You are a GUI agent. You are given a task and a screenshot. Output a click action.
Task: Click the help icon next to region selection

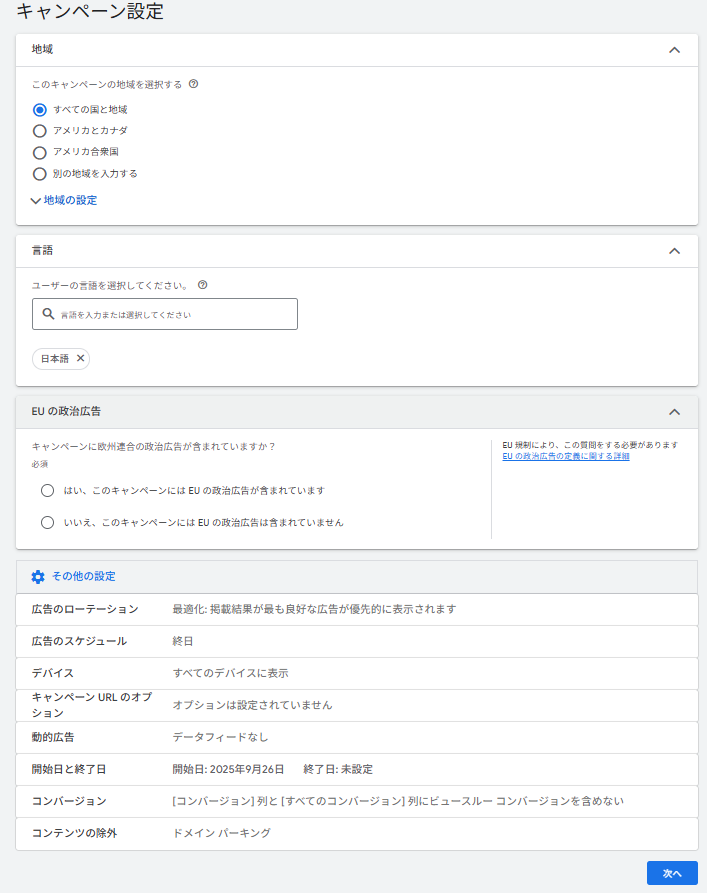[193, 84]
